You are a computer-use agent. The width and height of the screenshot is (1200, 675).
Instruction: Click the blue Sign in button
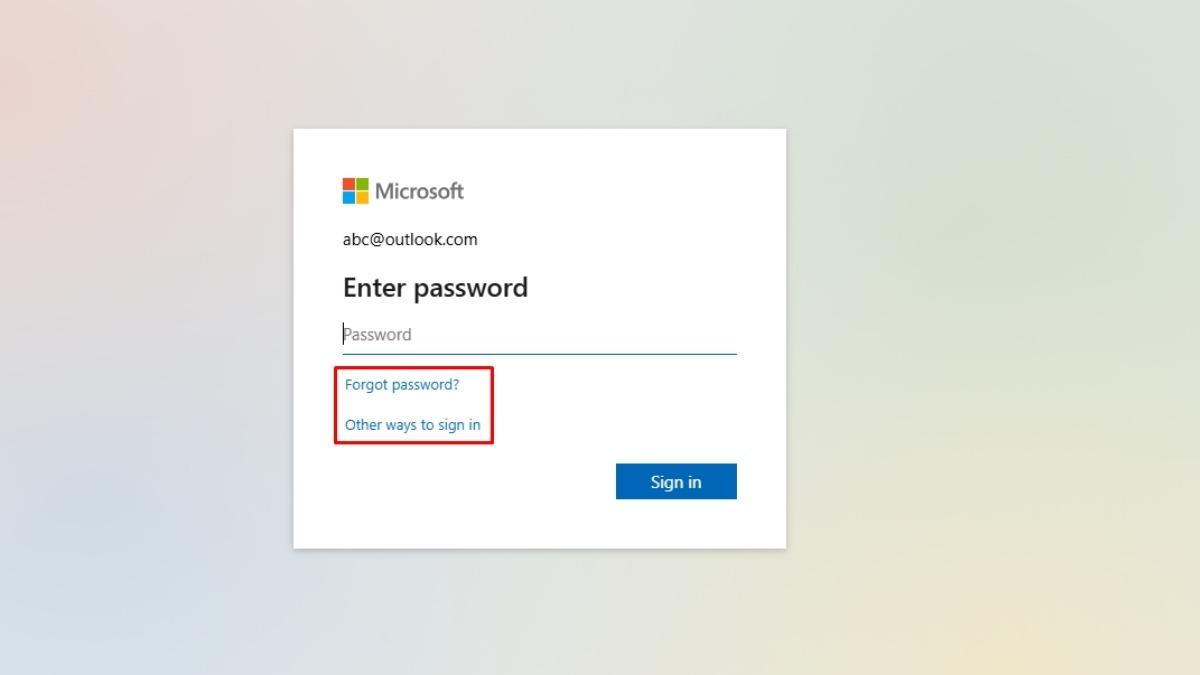[676, 481]
